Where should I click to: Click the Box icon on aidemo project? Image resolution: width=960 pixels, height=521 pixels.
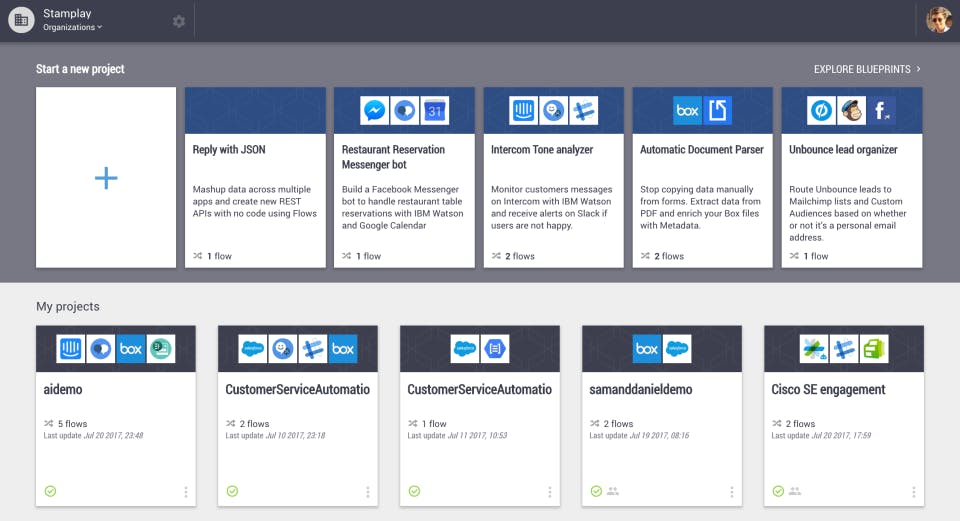[x=130, y=349]
